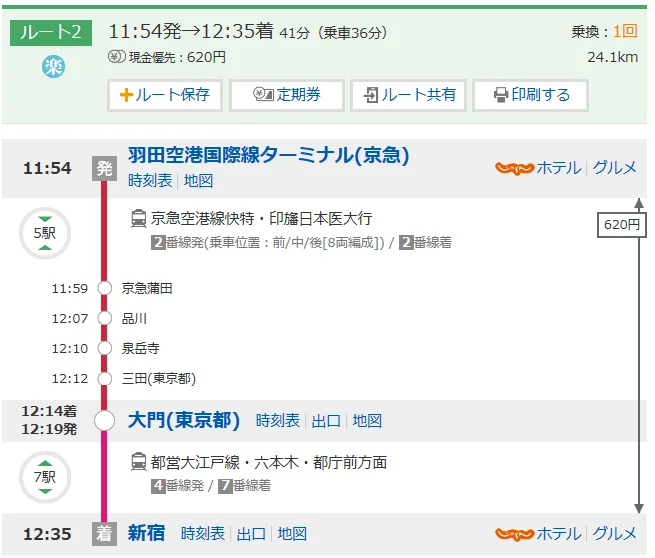The image size is (655, 558).
Task: Open 地図 for 新宿
Action: pyautogui.click(x=292, y=534)
